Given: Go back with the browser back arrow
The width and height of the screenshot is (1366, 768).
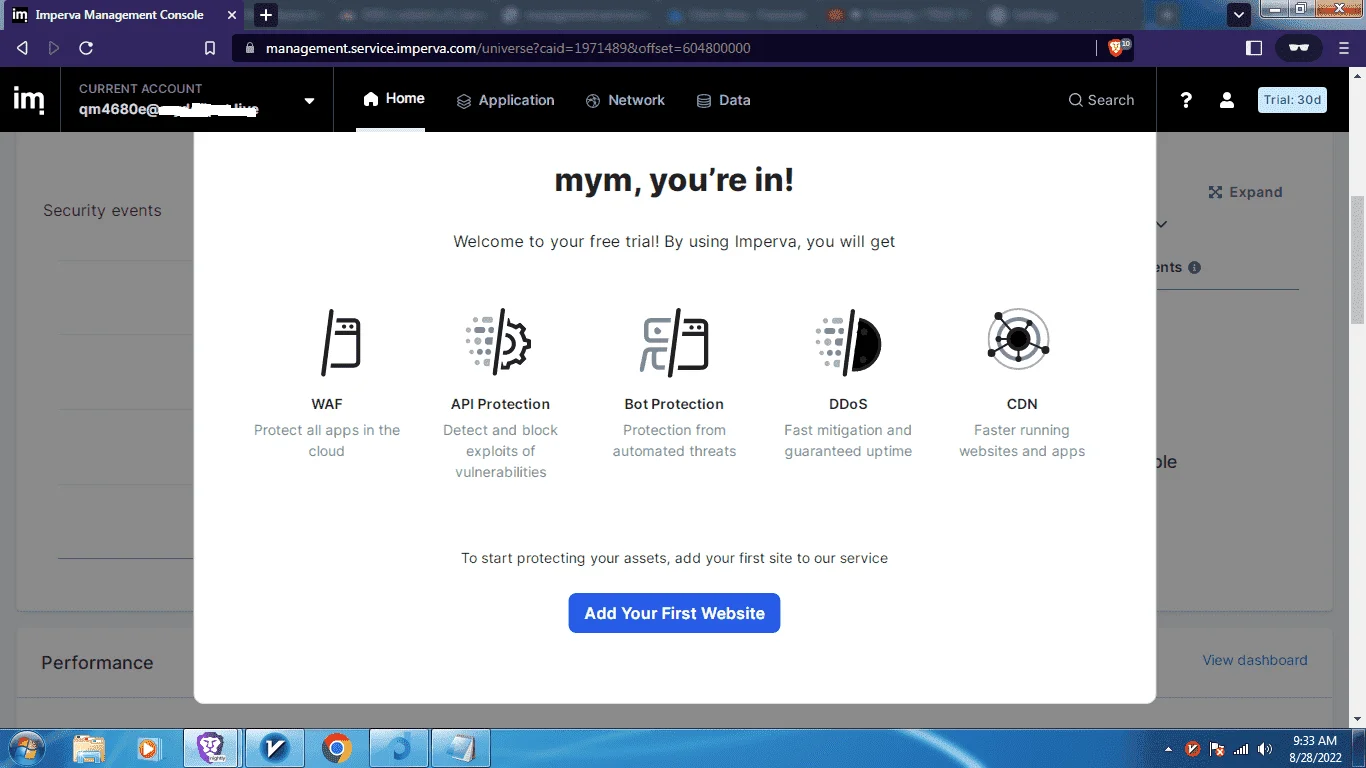Looking at the screenshot, I should click(x=23, y=48).
